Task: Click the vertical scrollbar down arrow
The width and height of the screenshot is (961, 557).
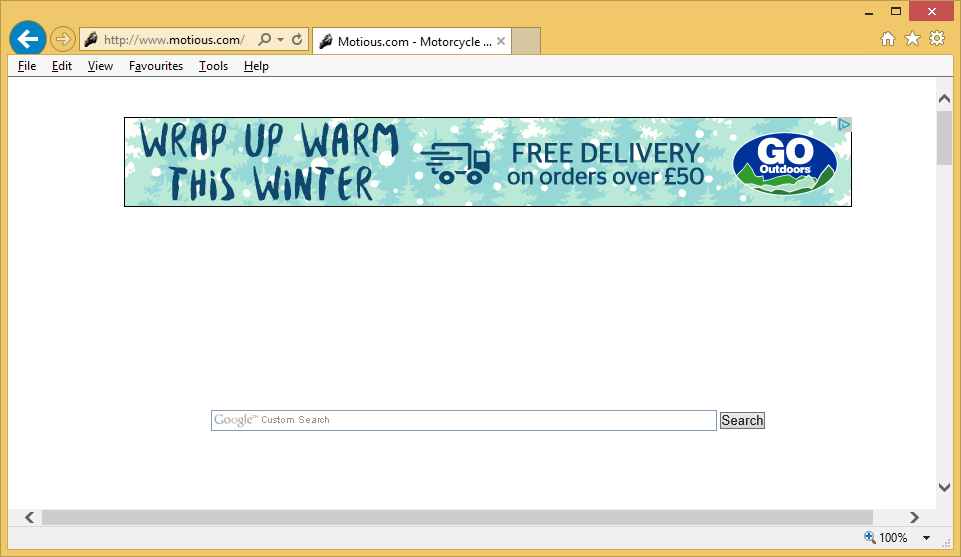Action: click(x=944, y=487)
